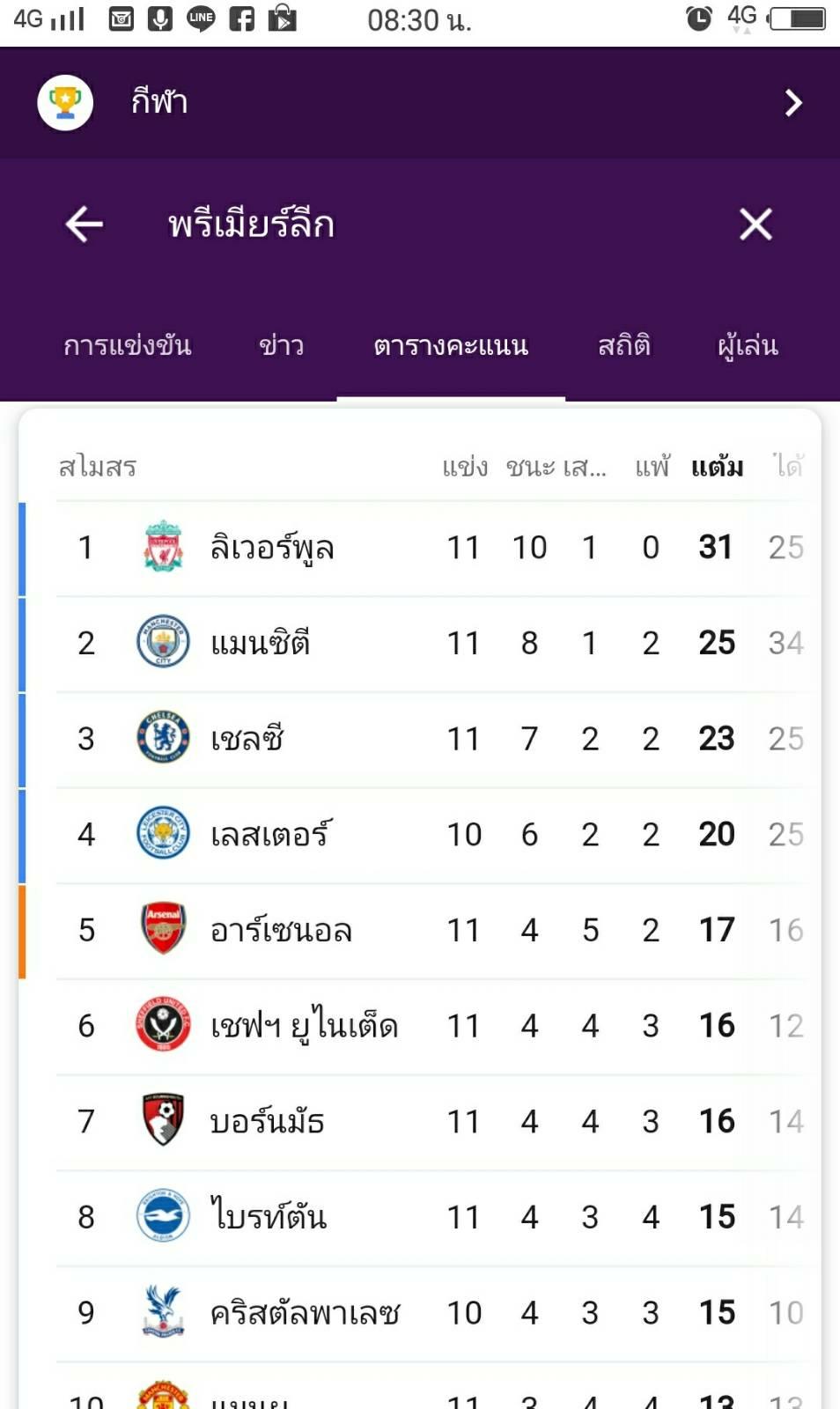Tap the Bournemouth club crest
Screen dimensions: 840x1409
pyautogui.click(x=163, y=1120)
